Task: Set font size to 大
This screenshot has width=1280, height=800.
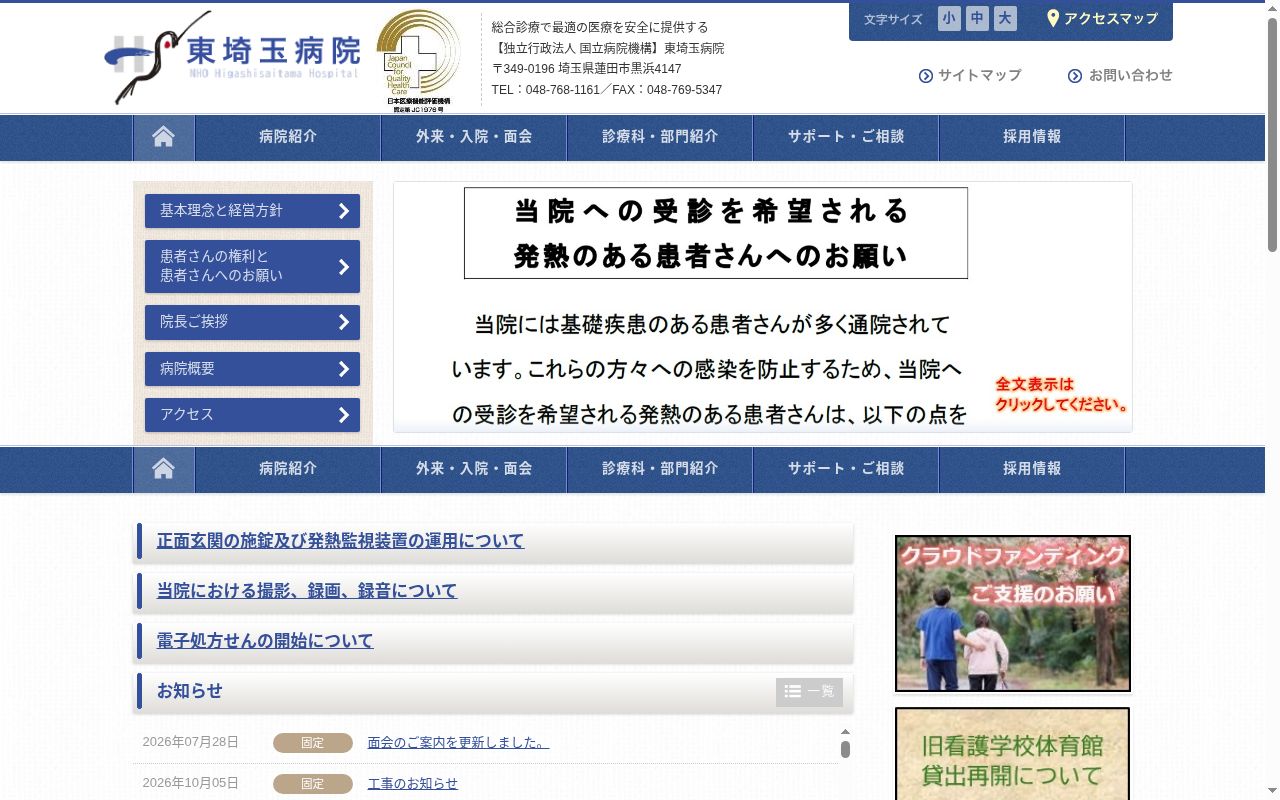Action: point(1005,19)
